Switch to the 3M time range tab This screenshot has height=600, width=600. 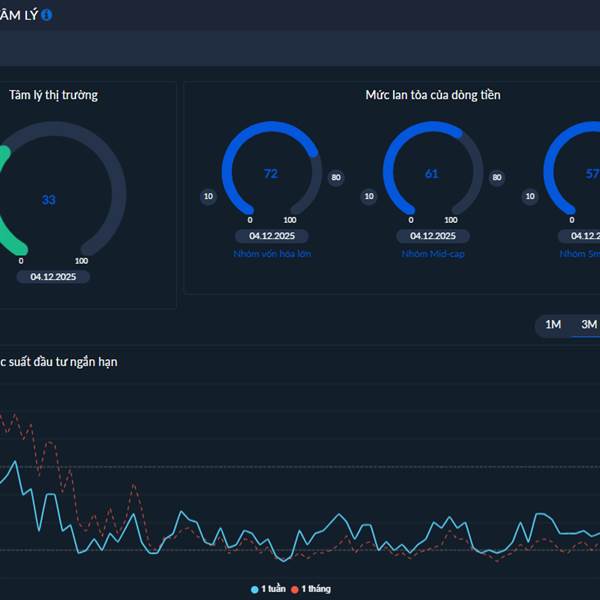(x=589, y=324)
